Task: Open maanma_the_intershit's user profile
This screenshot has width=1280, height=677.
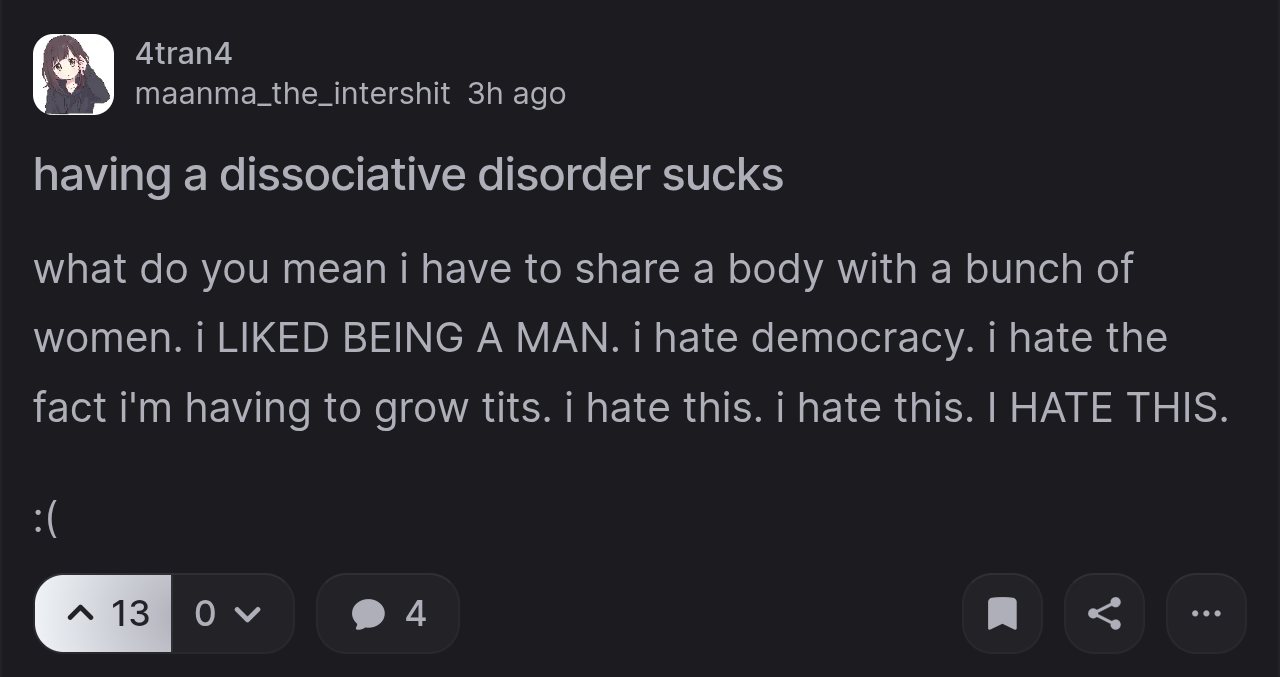Action: click(292, 94)
